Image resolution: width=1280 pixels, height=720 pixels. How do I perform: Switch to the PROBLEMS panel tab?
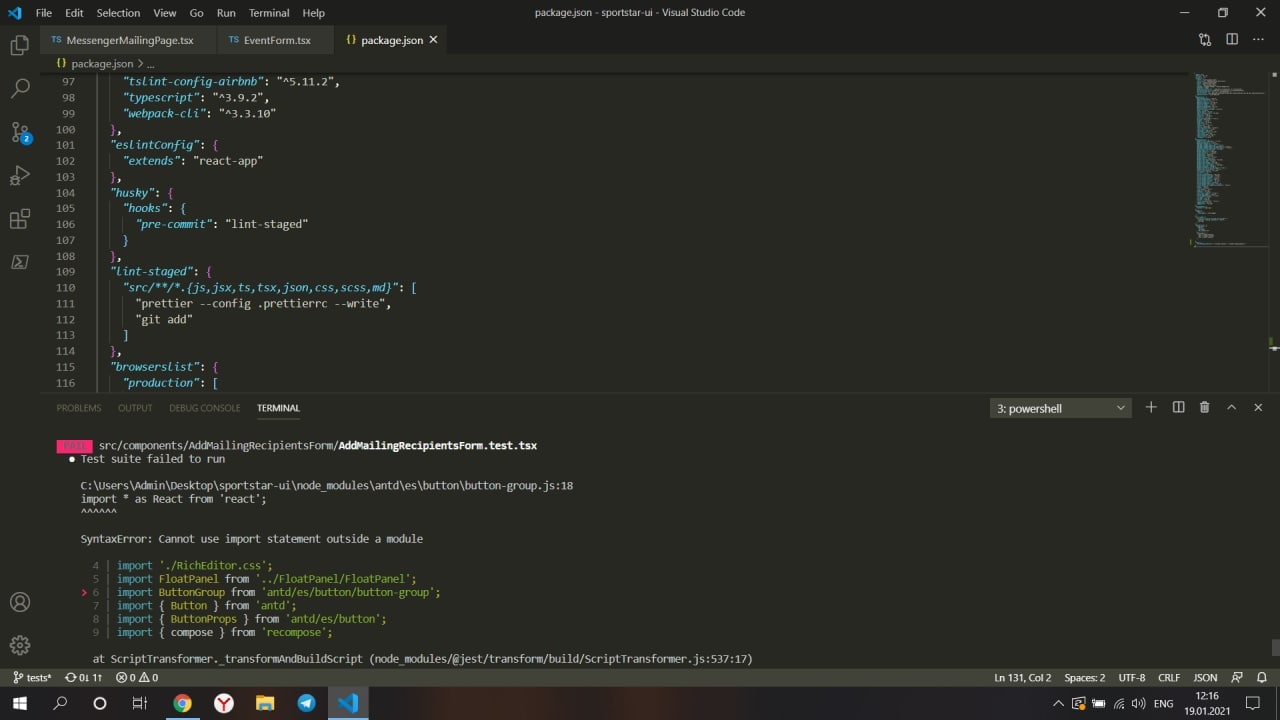pos(79,408)
